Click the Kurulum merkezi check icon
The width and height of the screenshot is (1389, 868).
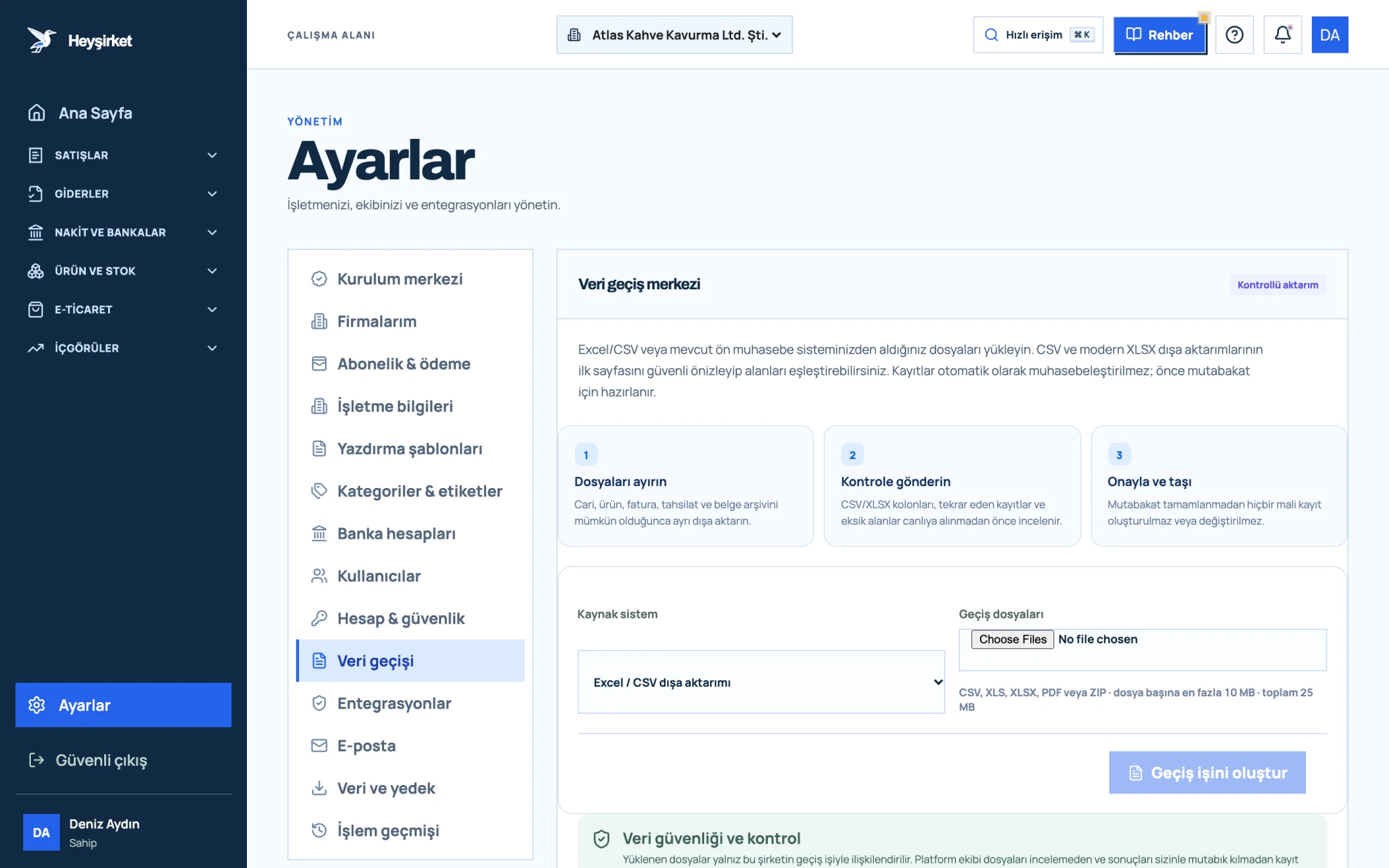click(319, 279)
